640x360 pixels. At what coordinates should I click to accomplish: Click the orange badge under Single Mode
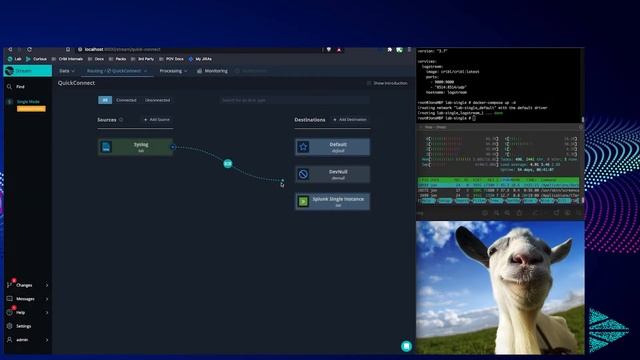(31, 109)
